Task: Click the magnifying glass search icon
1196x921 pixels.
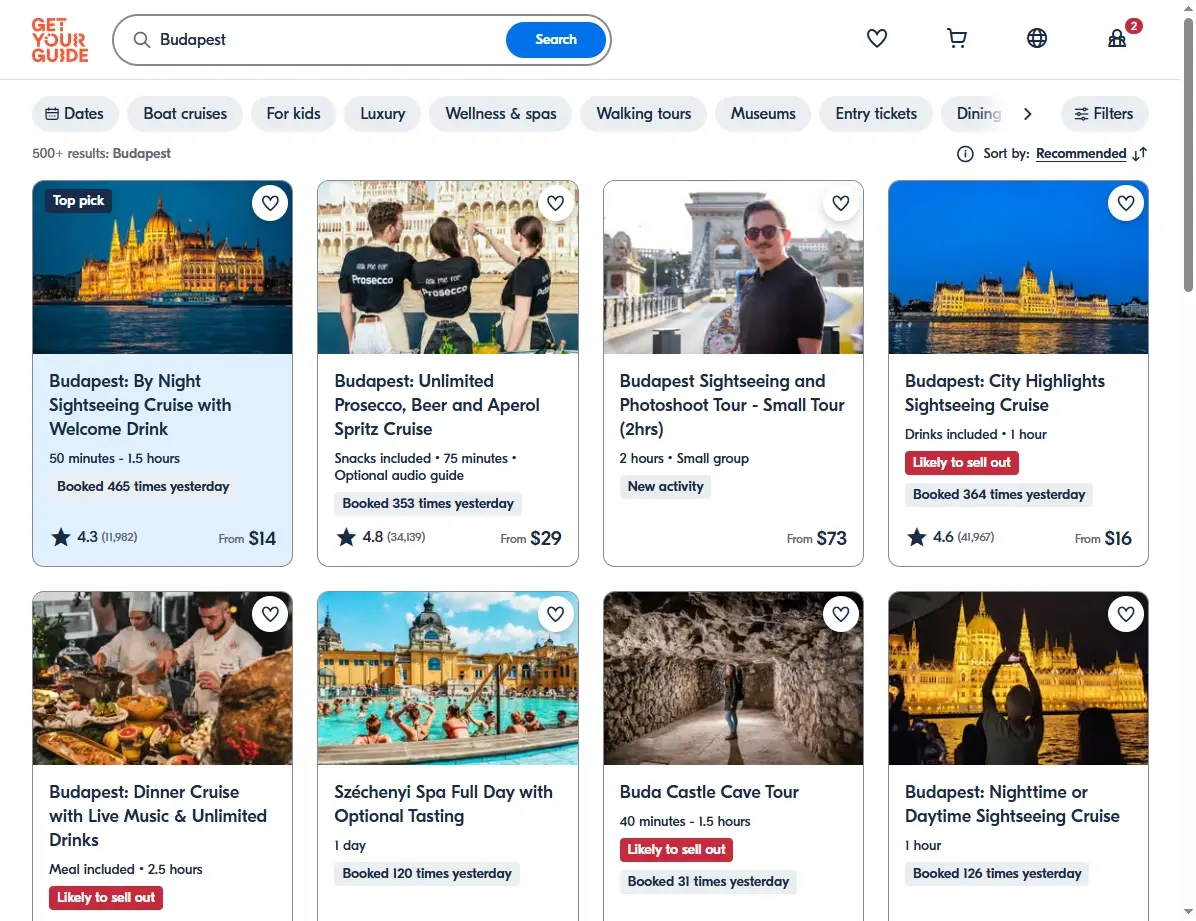Action: pos(142,40)
